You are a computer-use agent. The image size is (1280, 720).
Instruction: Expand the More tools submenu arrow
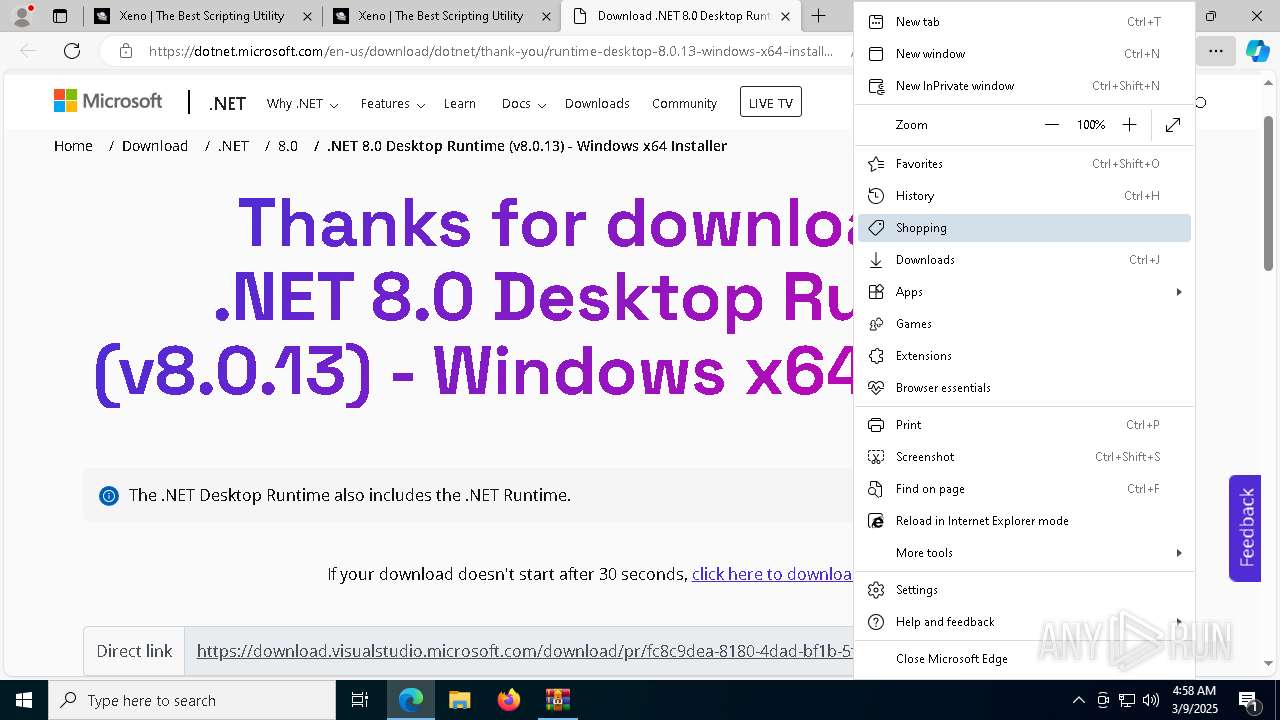(1179, 553)
